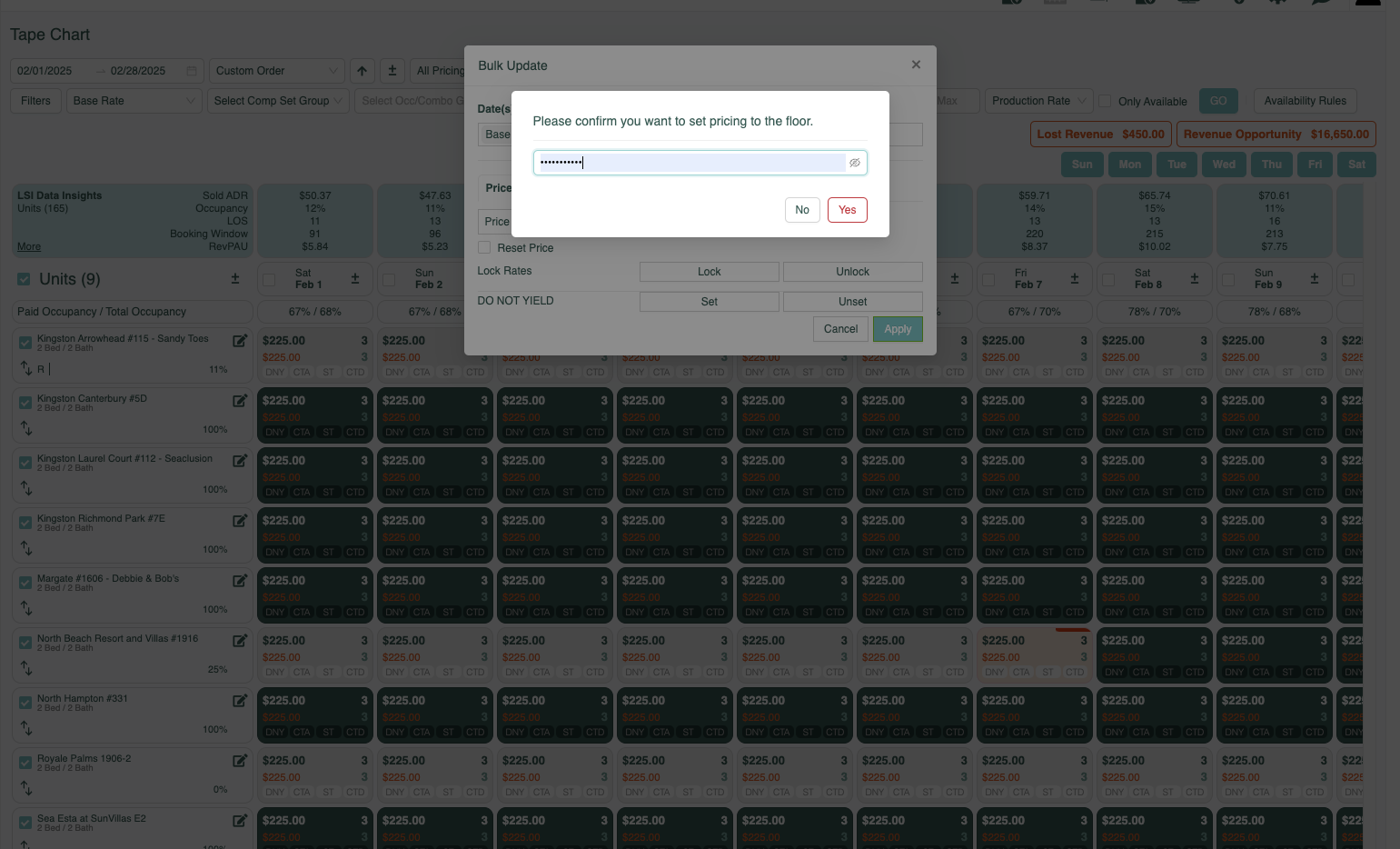The height and width of the screenshot is (849, 1400).
Task: Cancel the Bulk Update dialog
Action: pyautogui.click(x=840, y=329)
